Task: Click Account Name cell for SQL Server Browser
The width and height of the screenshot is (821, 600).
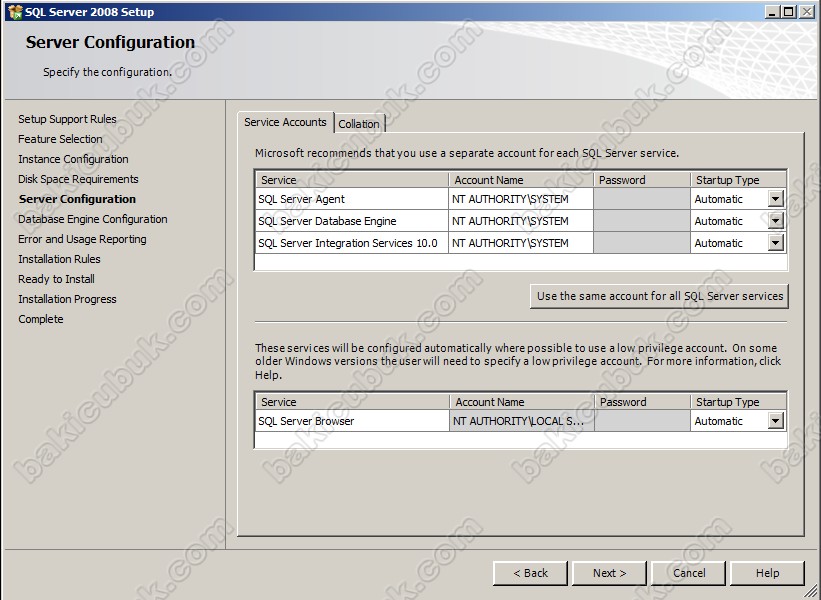Action: pyautogui.click(x=522, y=421)
